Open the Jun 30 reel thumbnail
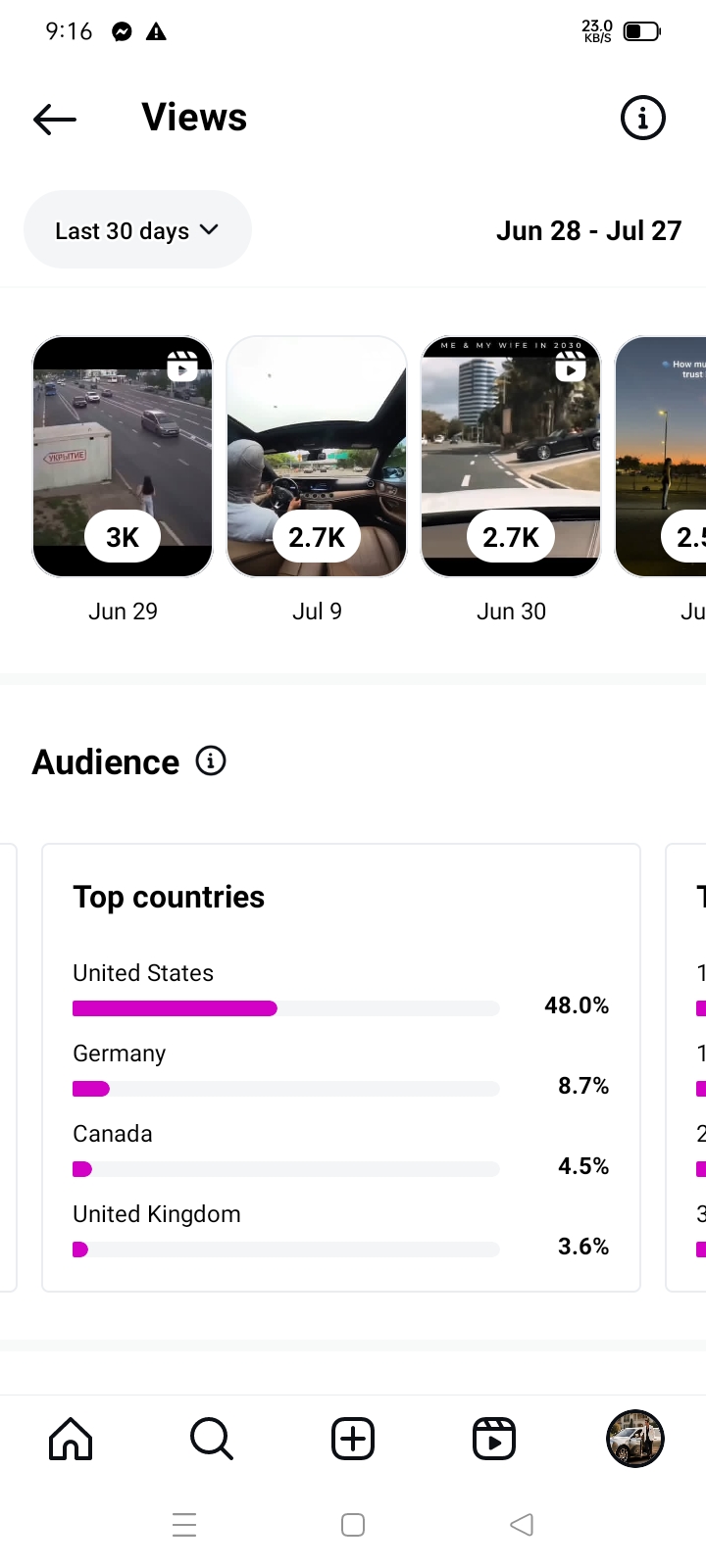 (511, 457)
